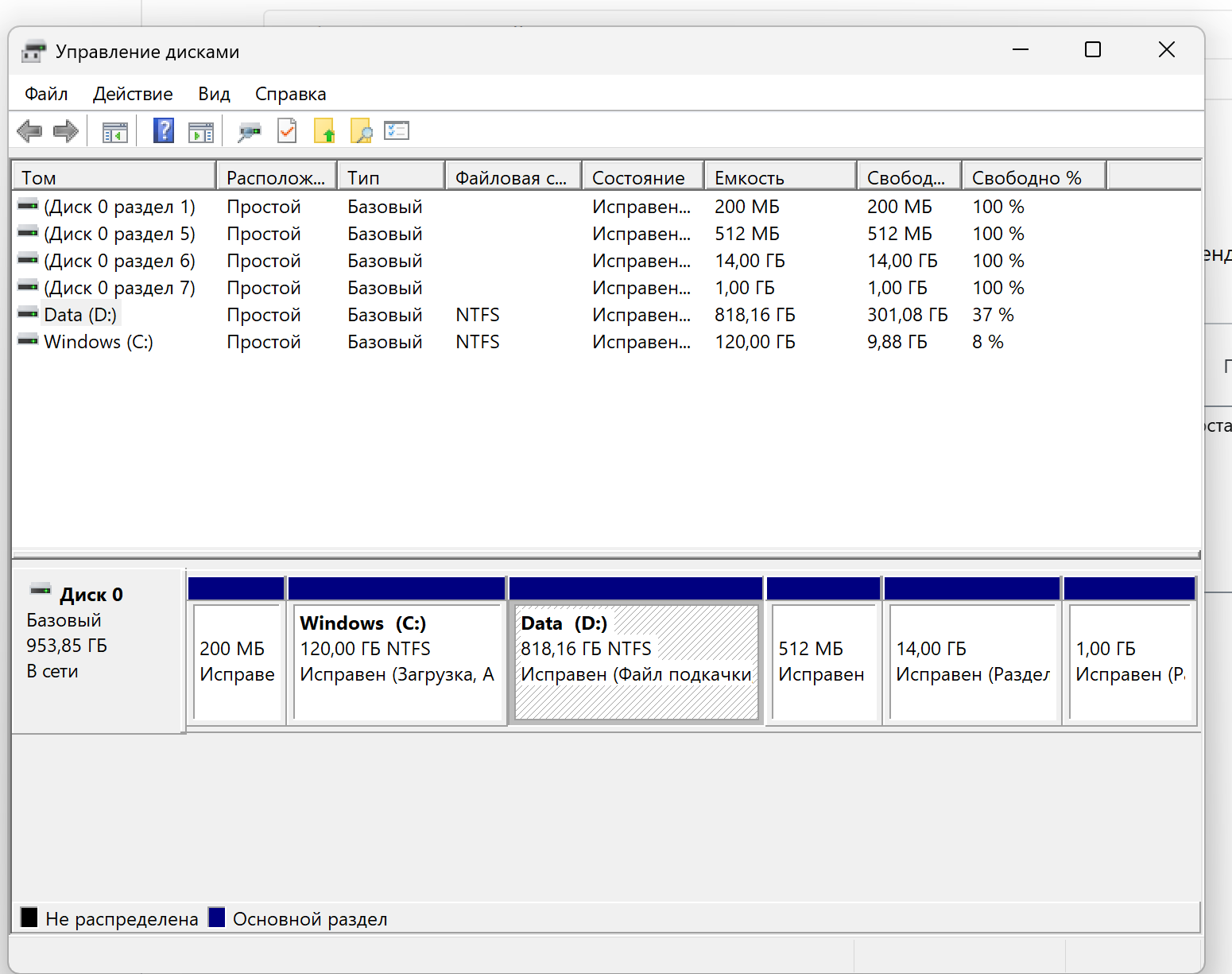Click the blue Основной раздел legend swatch
The width and height of the screenshot is (1232, 974).
tap(217, 918)
